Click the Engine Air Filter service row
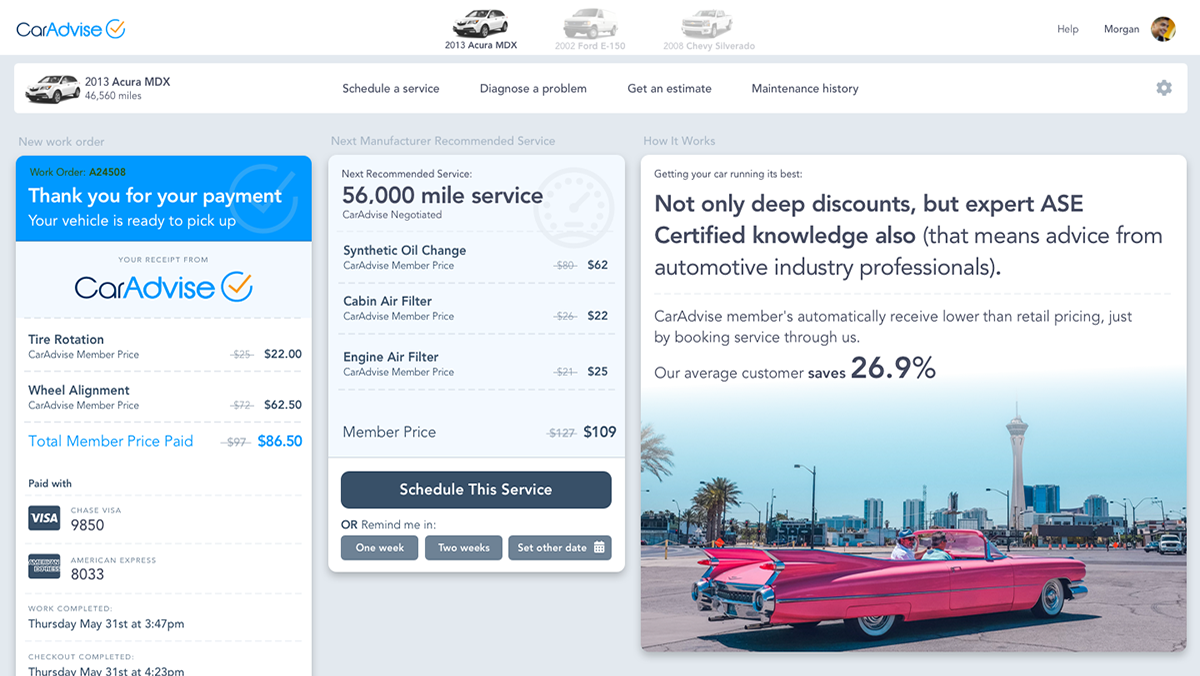The image size is (1200, 676). (x=476, y=364)
